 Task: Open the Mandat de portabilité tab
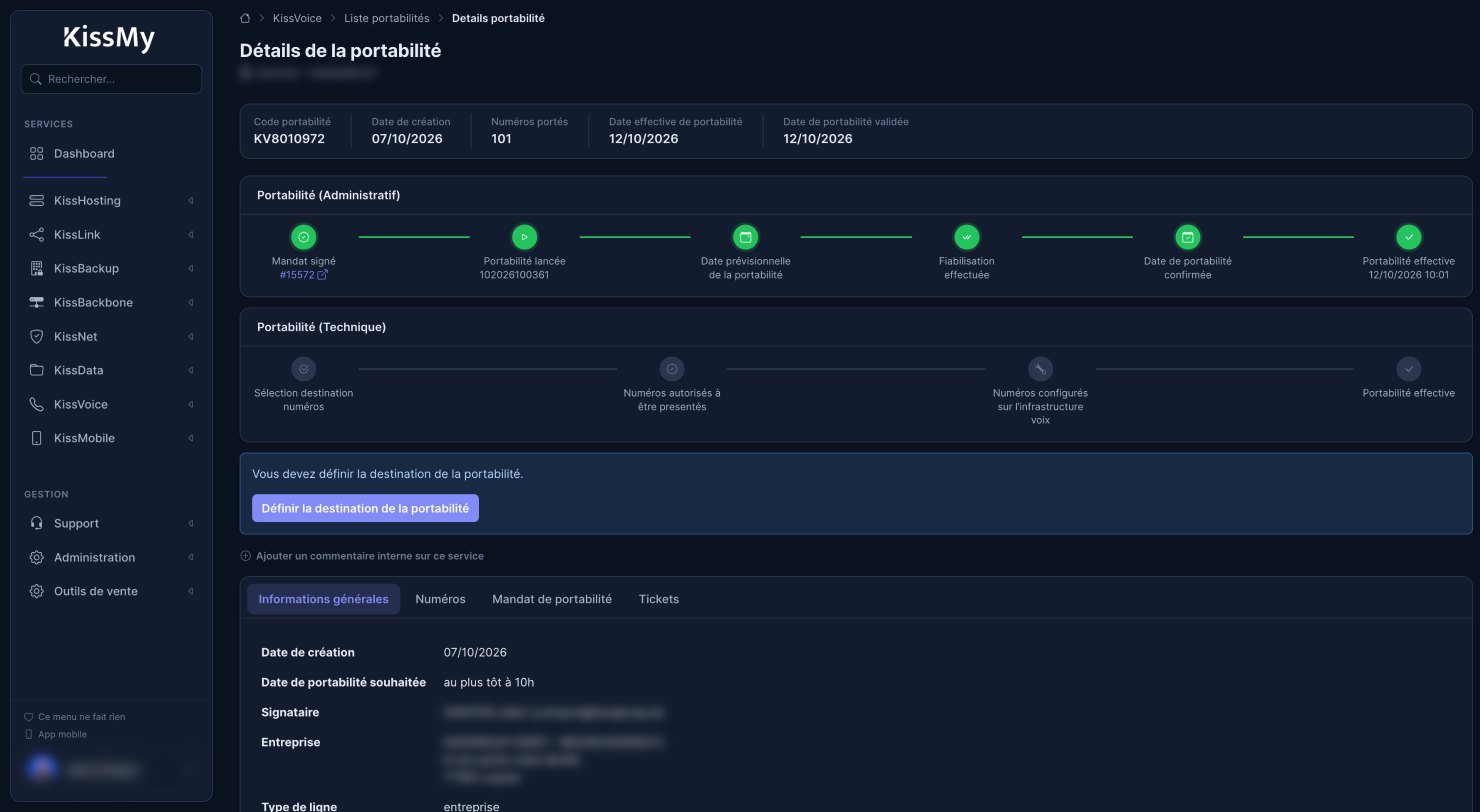[x=552, y=599]
